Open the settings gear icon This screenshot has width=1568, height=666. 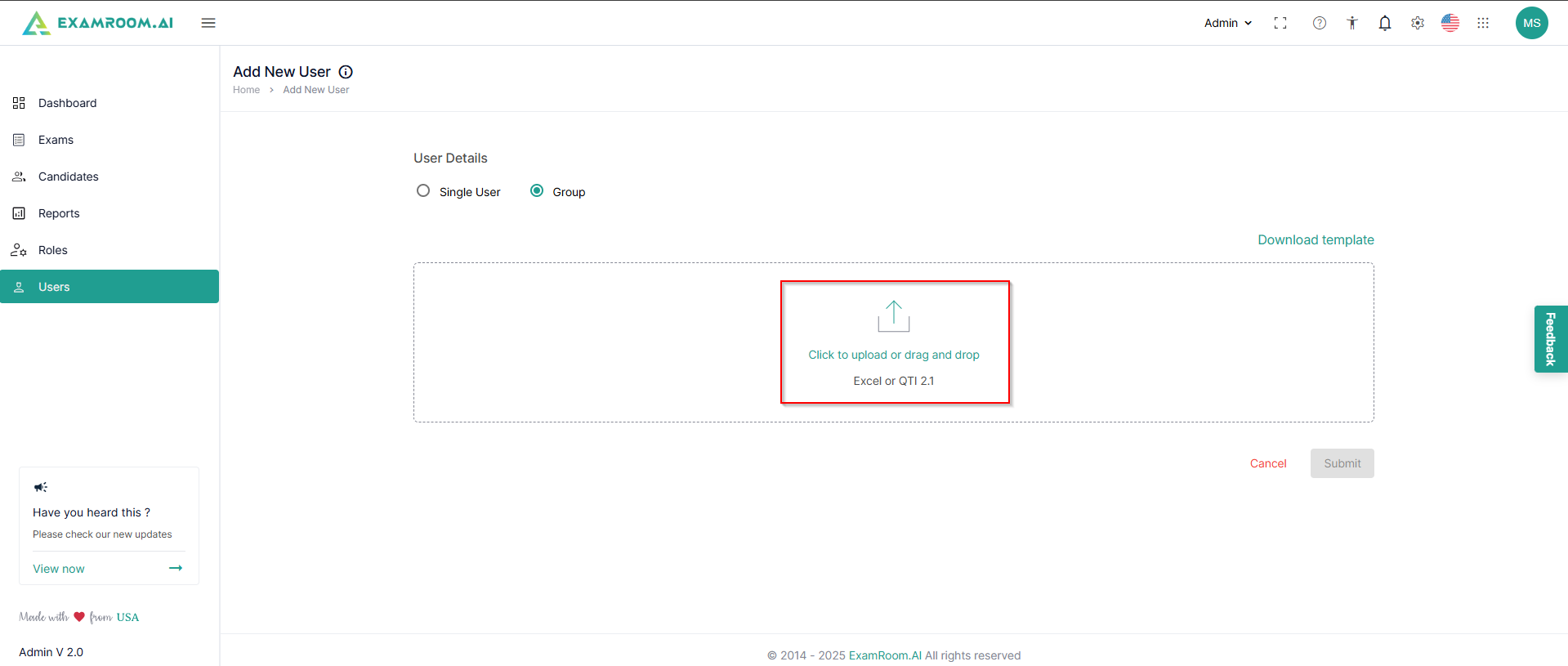click(x=1418, y=23)
